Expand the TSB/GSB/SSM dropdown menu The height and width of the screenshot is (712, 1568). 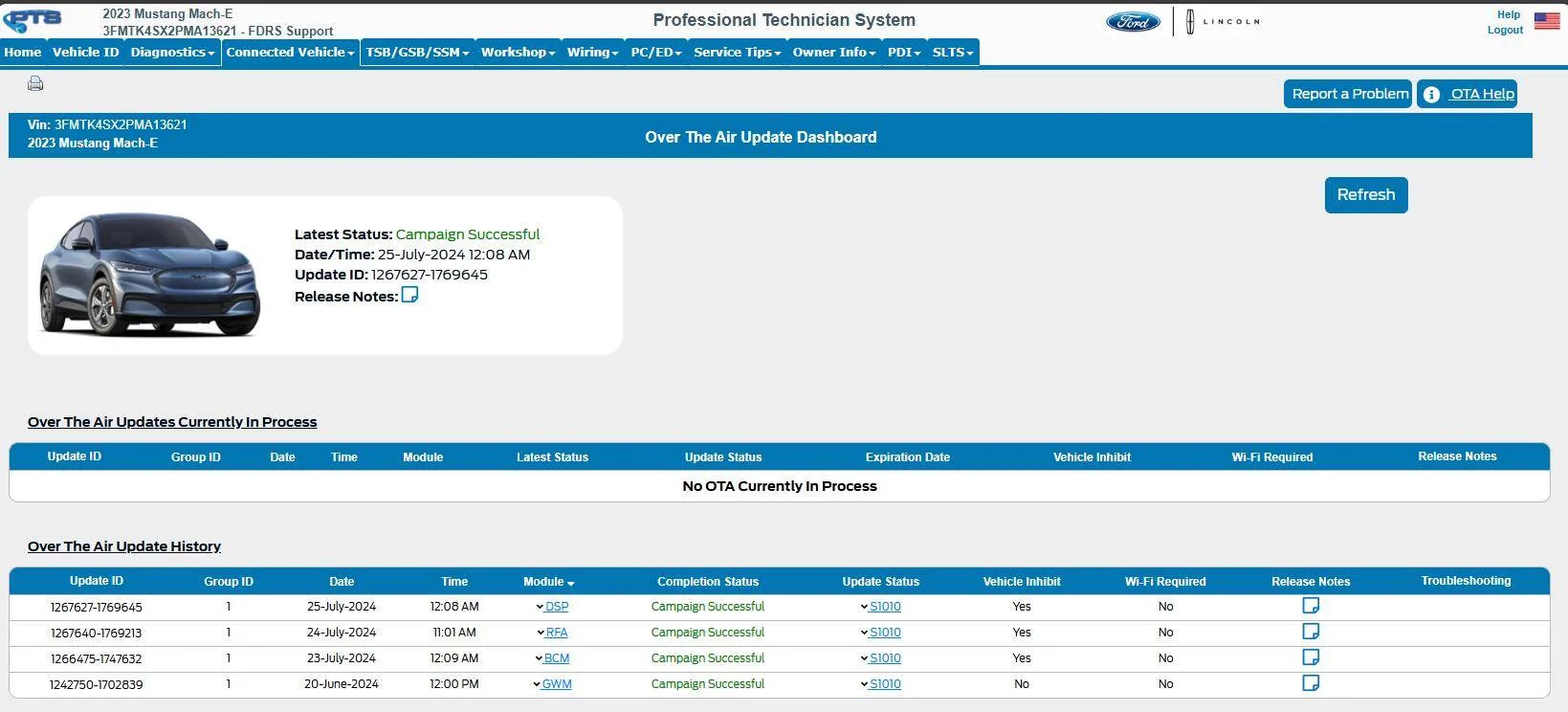418,52
